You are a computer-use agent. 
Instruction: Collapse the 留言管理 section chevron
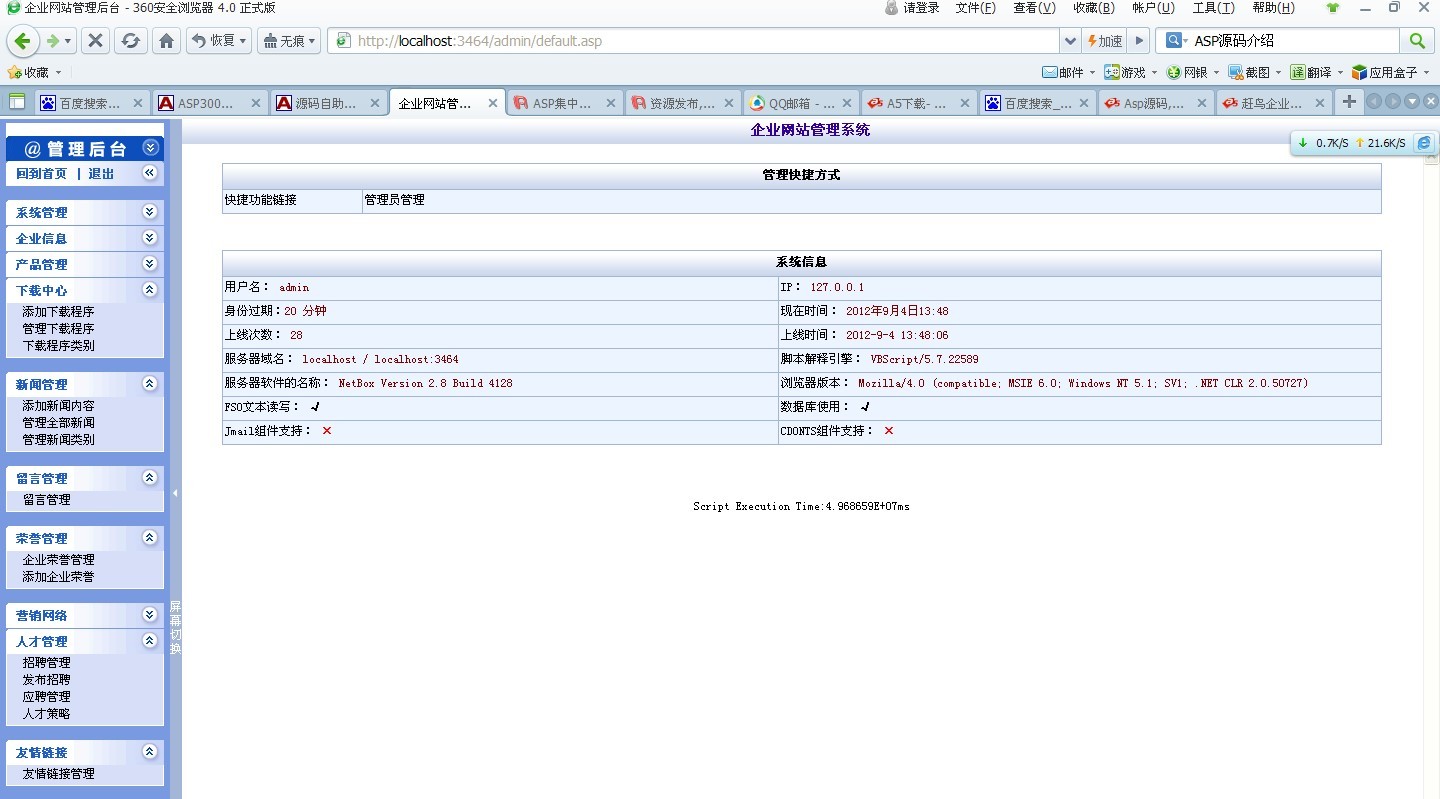pos(150,478)
